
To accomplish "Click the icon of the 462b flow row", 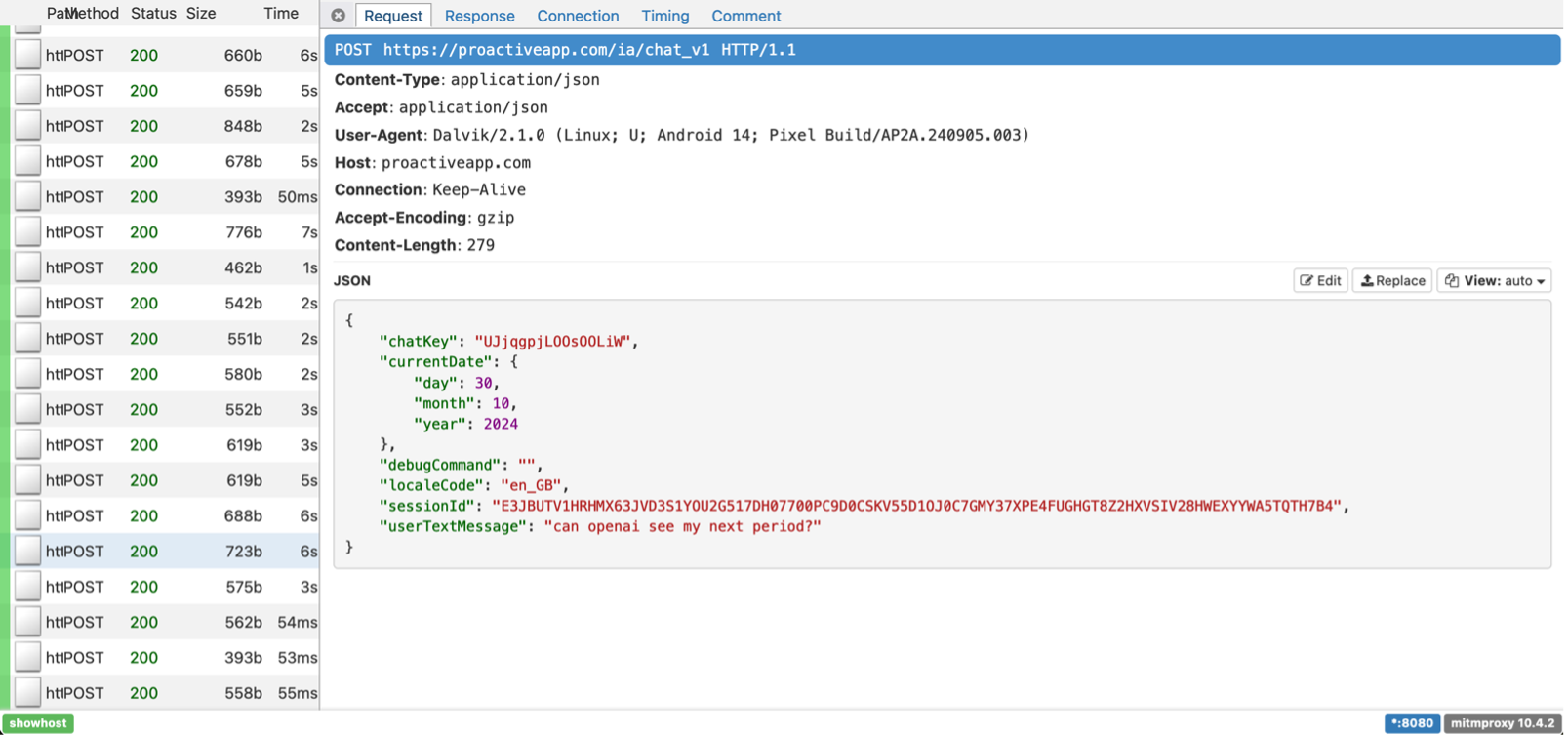I will [28, 267].
